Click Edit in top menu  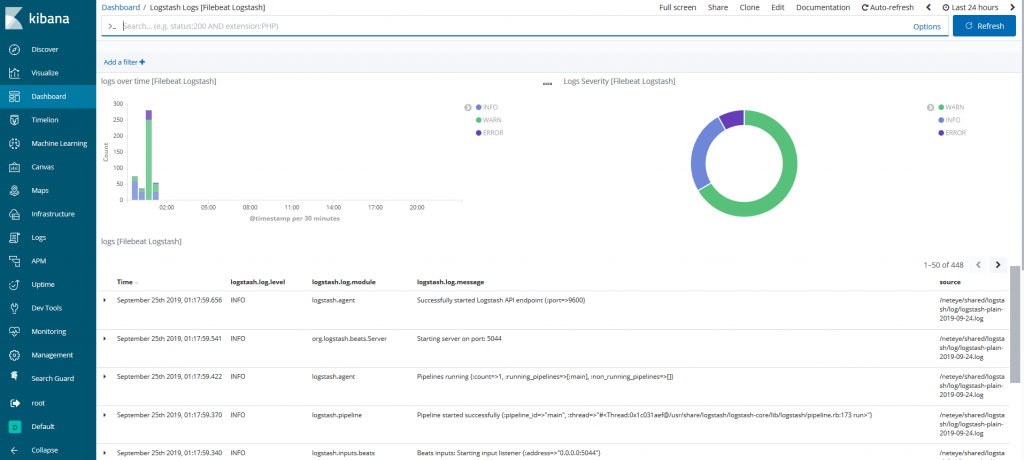778,7
